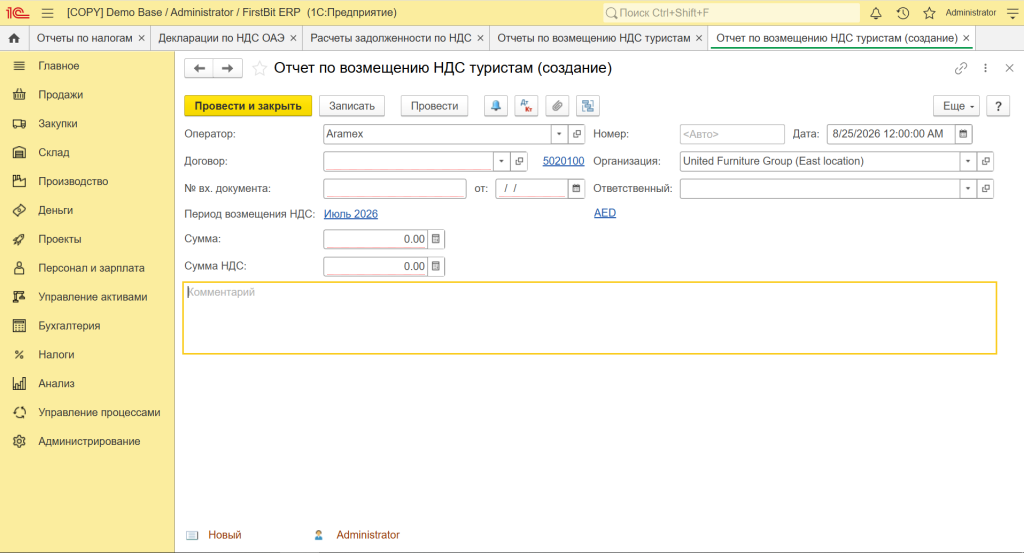
Task: Switch to Расчеты задолженности по НДС tab
Action: tap(391, 38)
